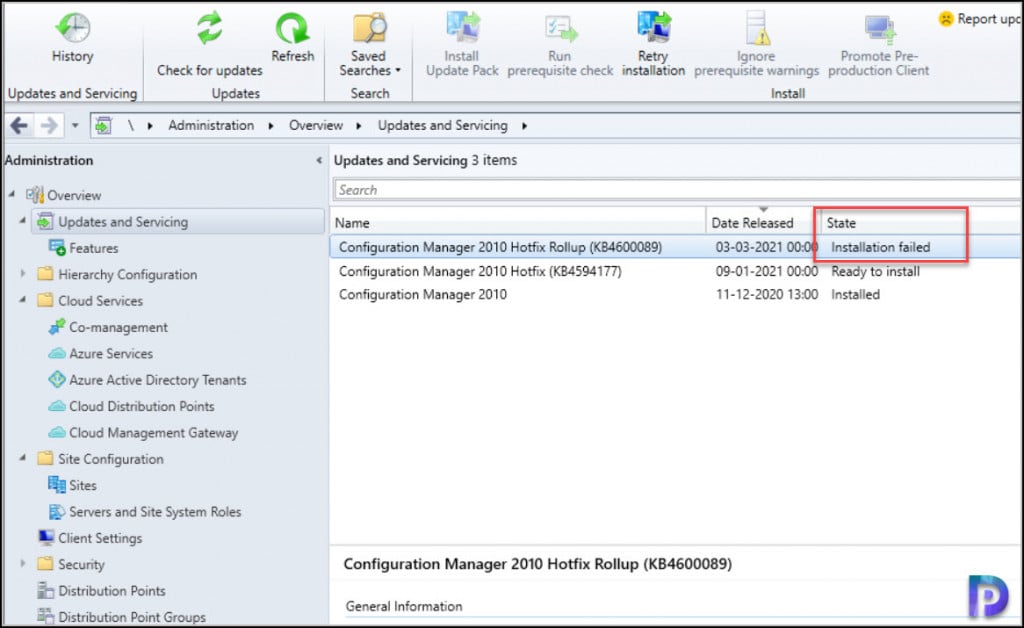Click the Run prerequisite check icon
This screenshot has width=1024, height=628.
(560, 29)
